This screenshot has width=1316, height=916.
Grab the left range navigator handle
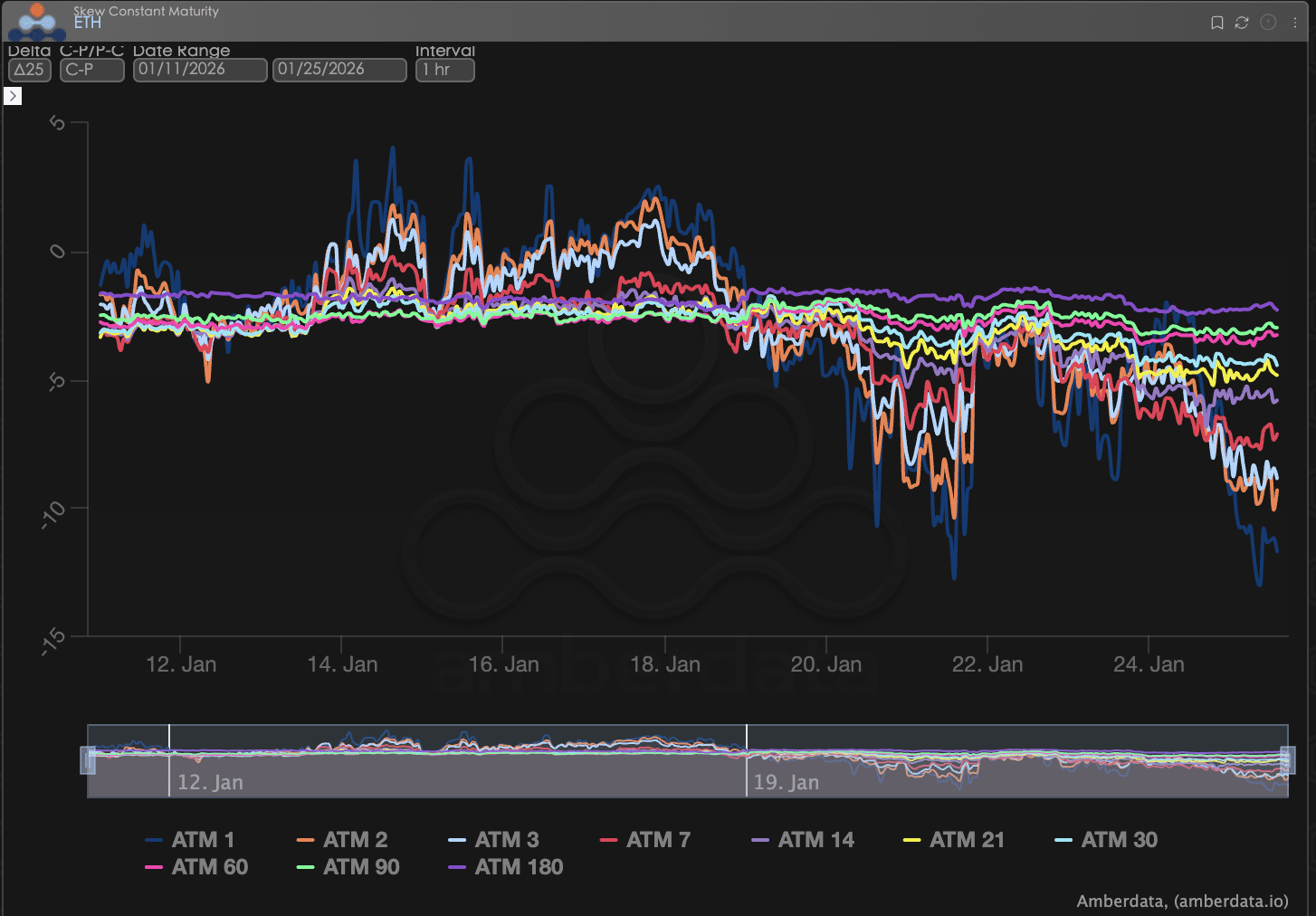coord(89,760)
